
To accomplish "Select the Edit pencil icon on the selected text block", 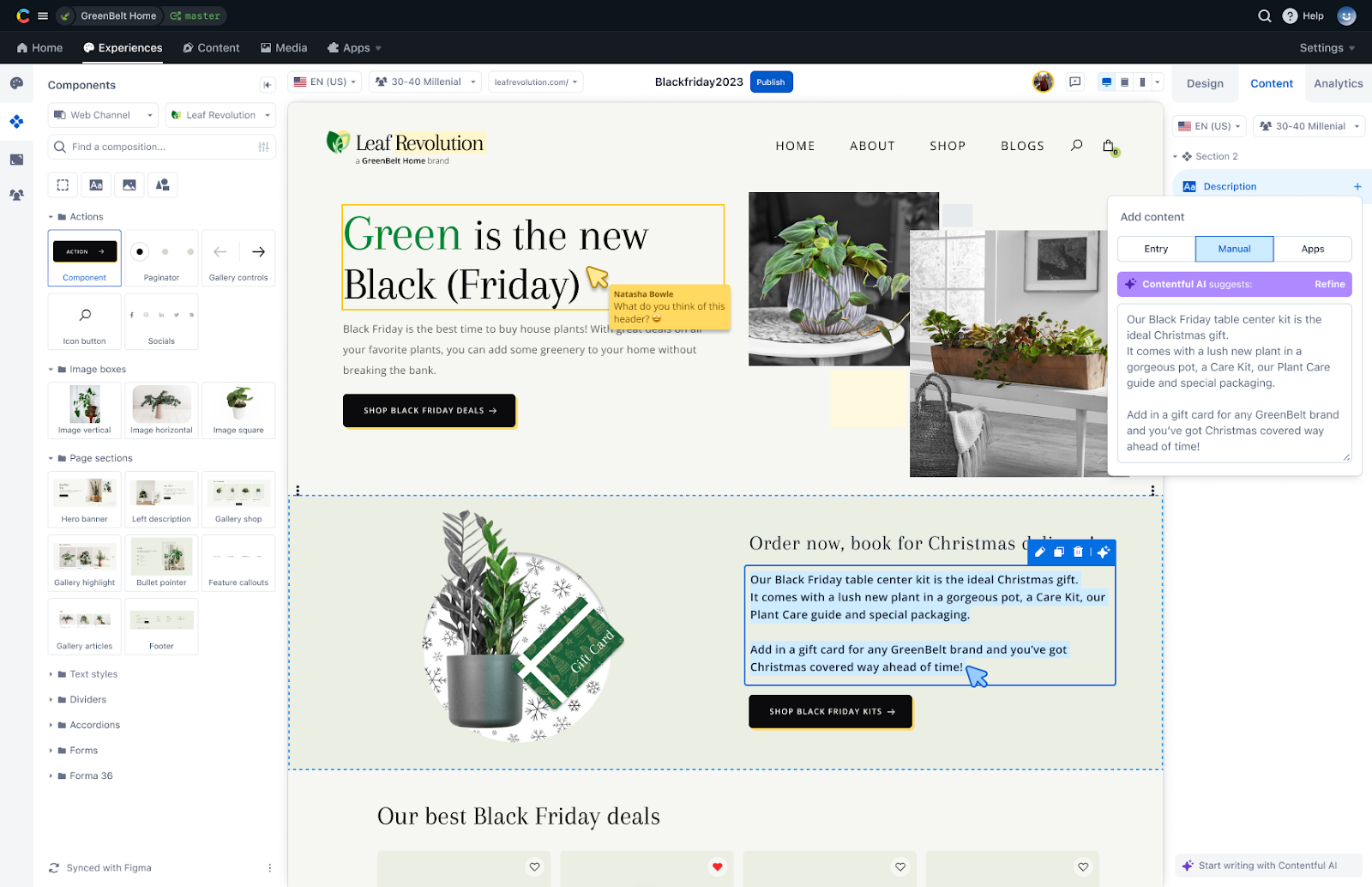I will (x=1039, y=552).
